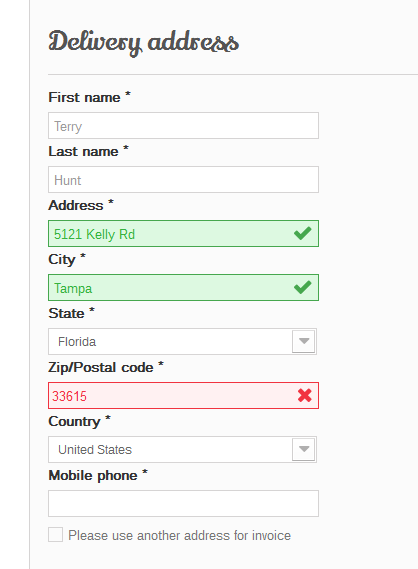The width and height of the screenshot is (418, 569).
Task: Click the green checkmark in City field
Action: 303,287
